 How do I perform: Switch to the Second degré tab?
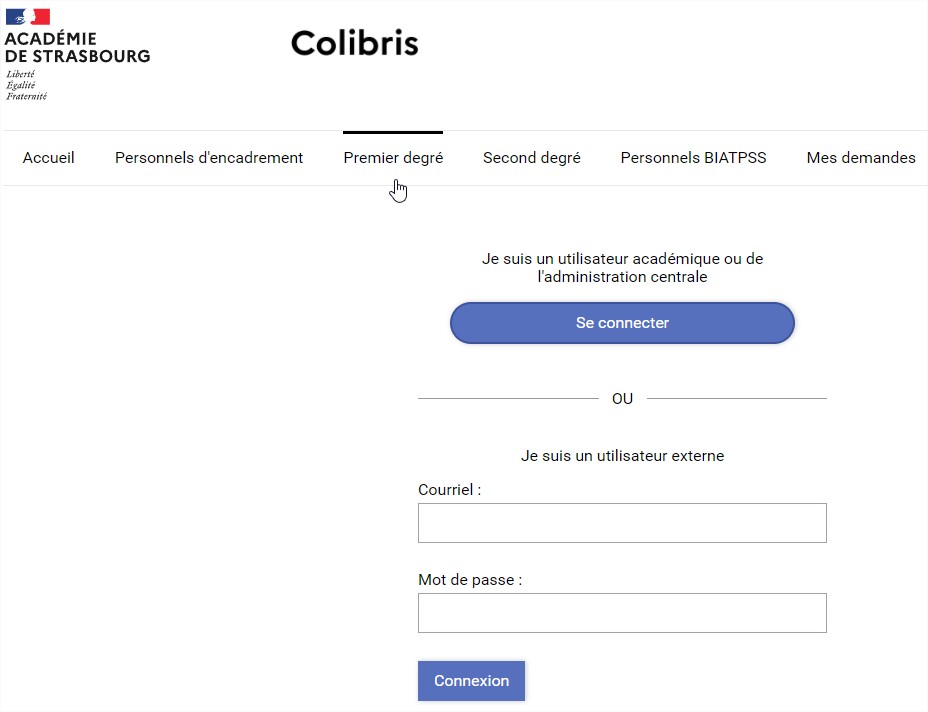click(531, 158)
